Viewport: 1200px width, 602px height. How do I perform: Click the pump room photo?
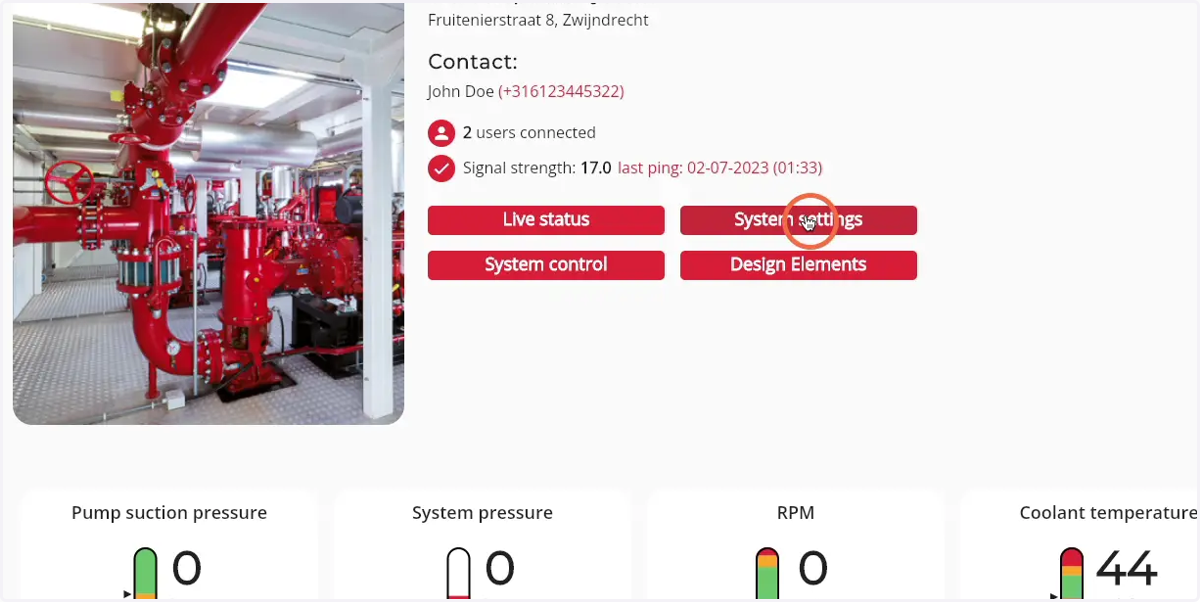[x=208, y=212]
